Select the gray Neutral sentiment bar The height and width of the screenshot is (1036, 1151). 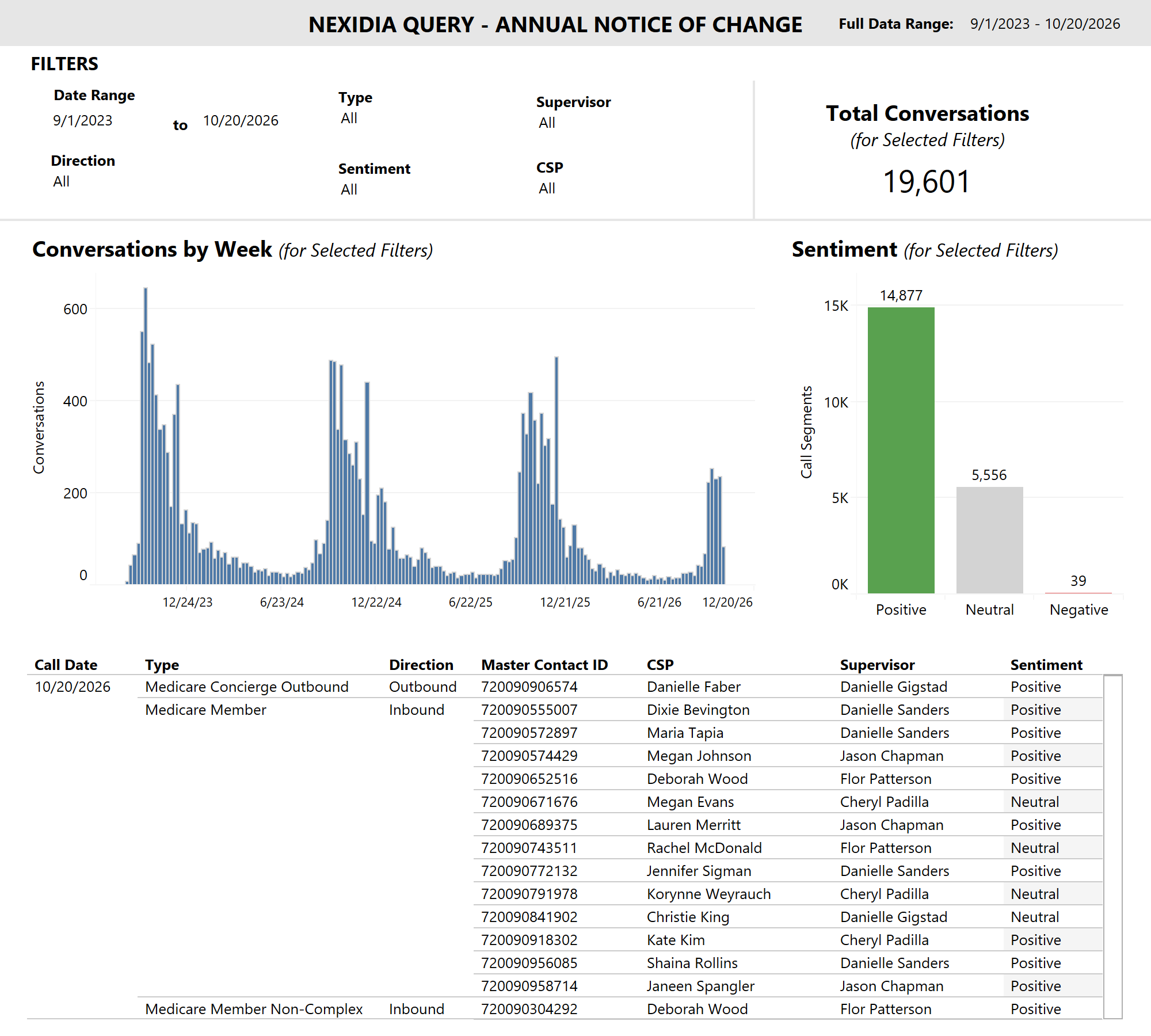point(990,540)
